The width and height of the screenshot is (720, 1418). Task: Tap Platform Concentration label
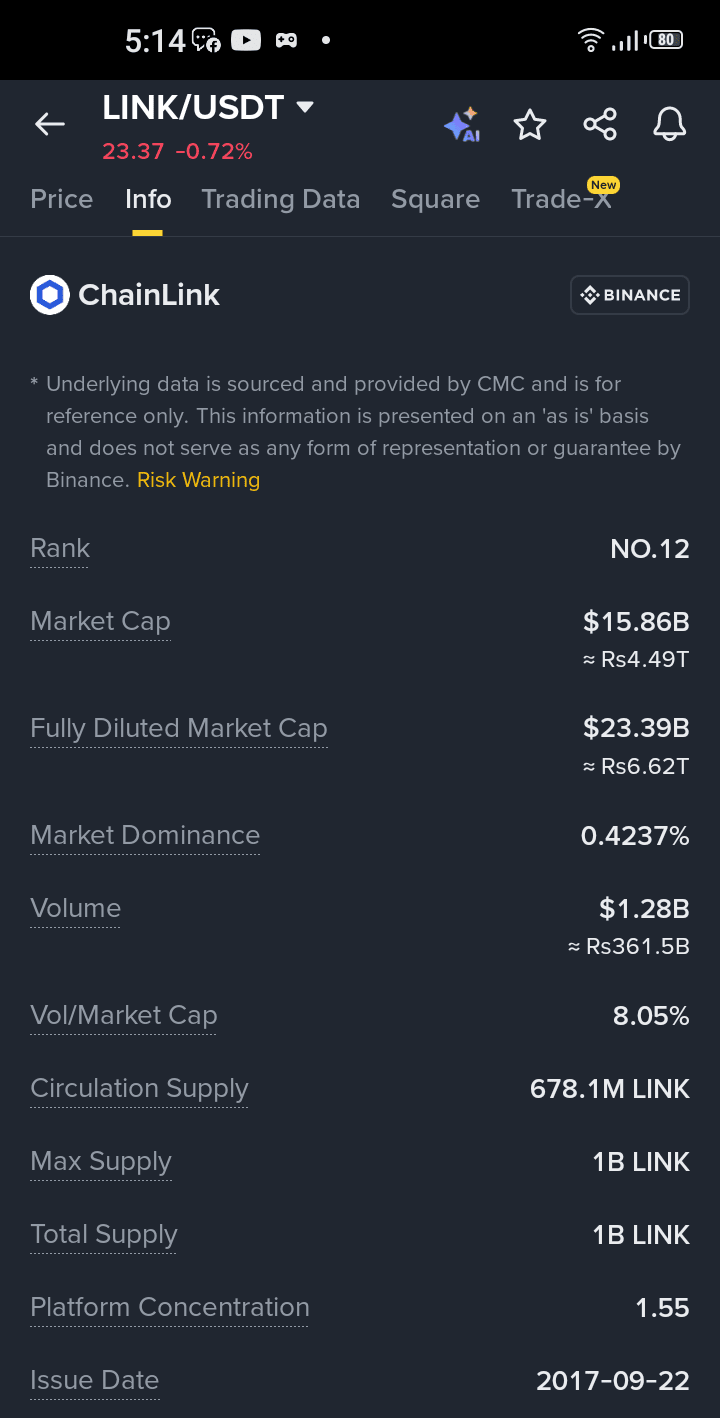coord(170,1308)
